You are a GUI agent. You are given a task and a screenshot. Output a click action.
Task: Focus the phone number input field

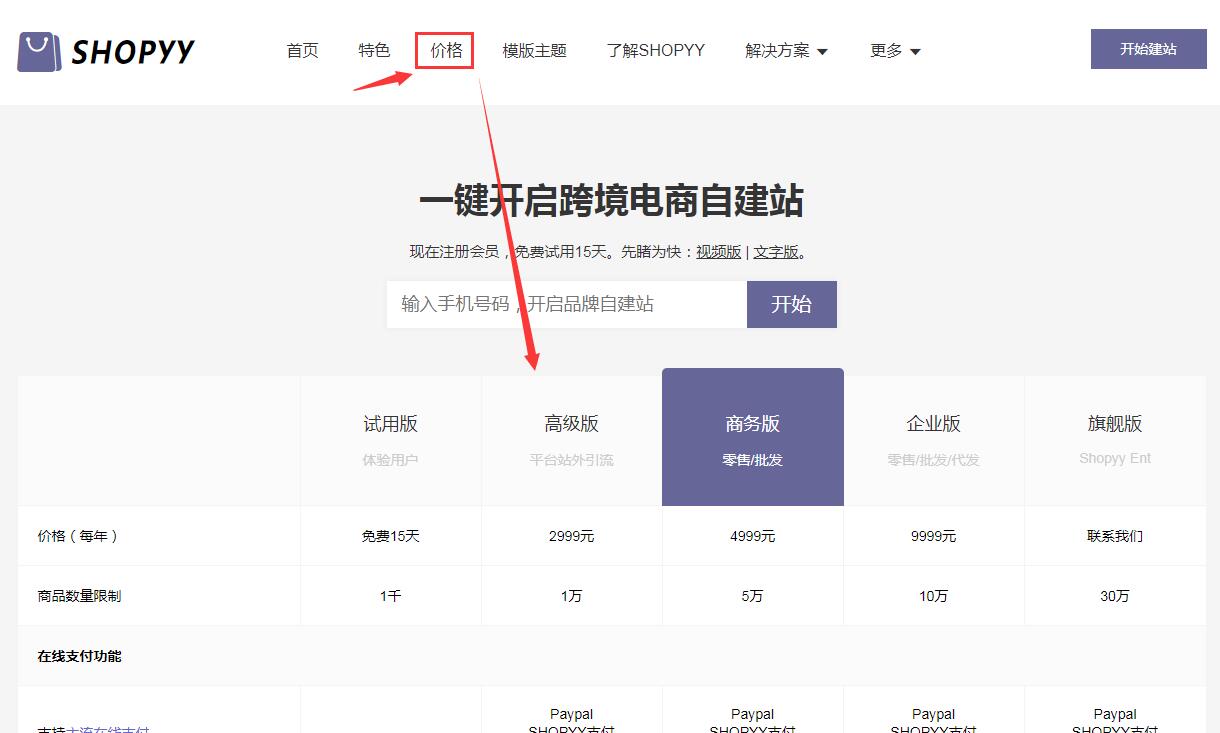pos(567,304)
